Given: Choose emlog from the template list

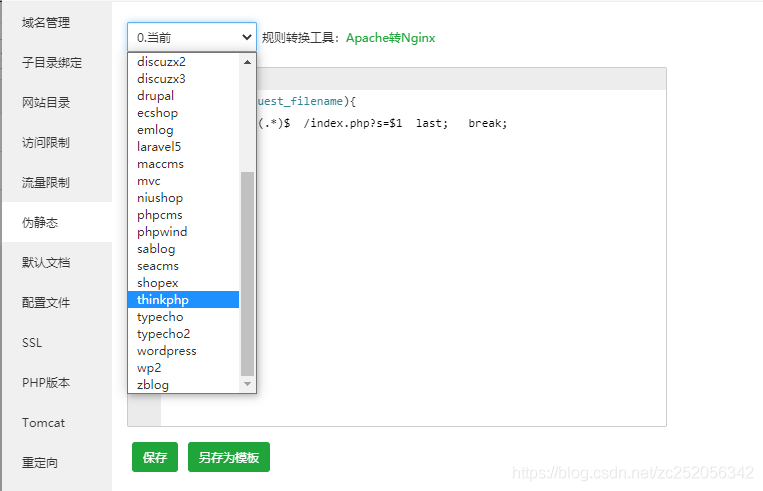Looking at the screenshot, I should click(183, 130).
